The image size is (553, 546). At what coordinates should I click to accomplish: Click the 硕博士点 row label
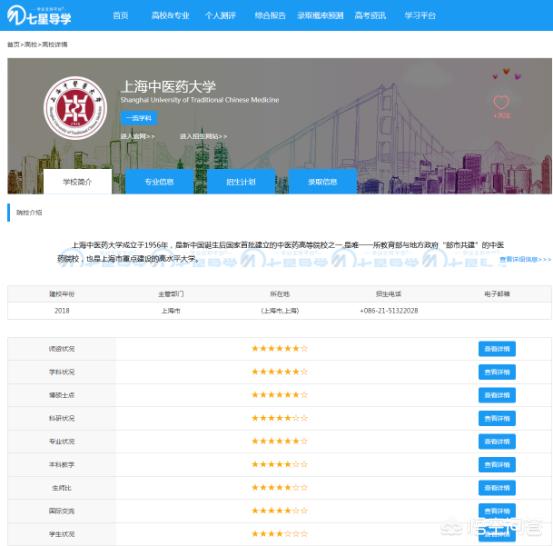pos(62,395)
